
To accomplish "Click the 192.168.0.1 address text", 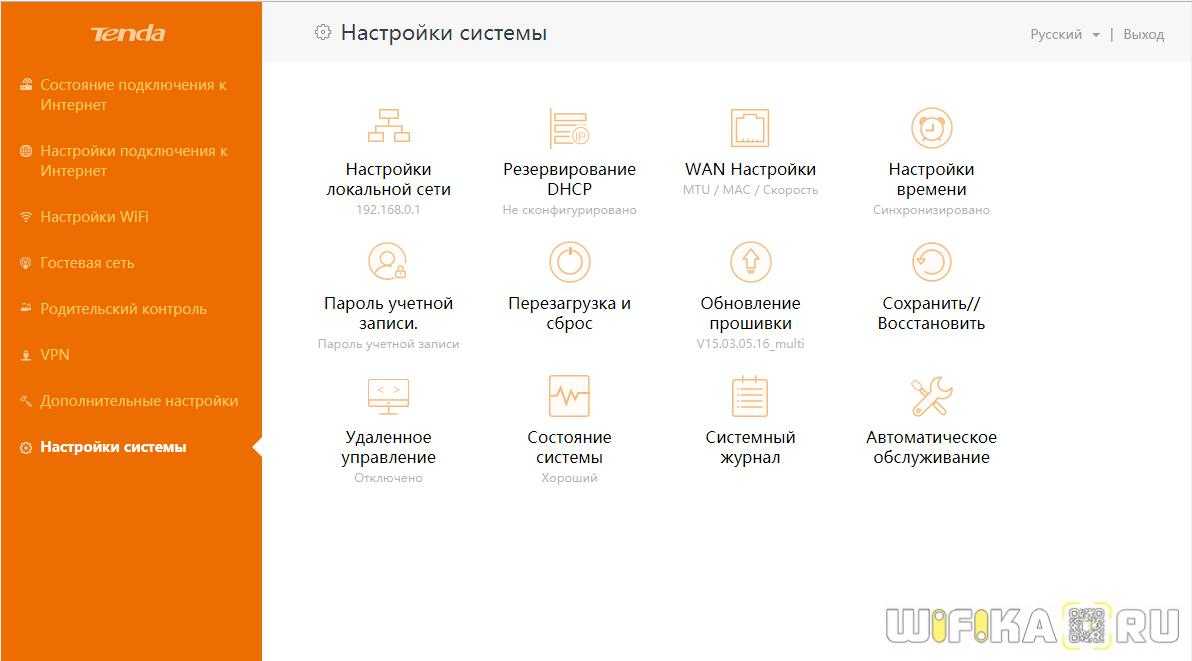I will click(x=388, y=210).
